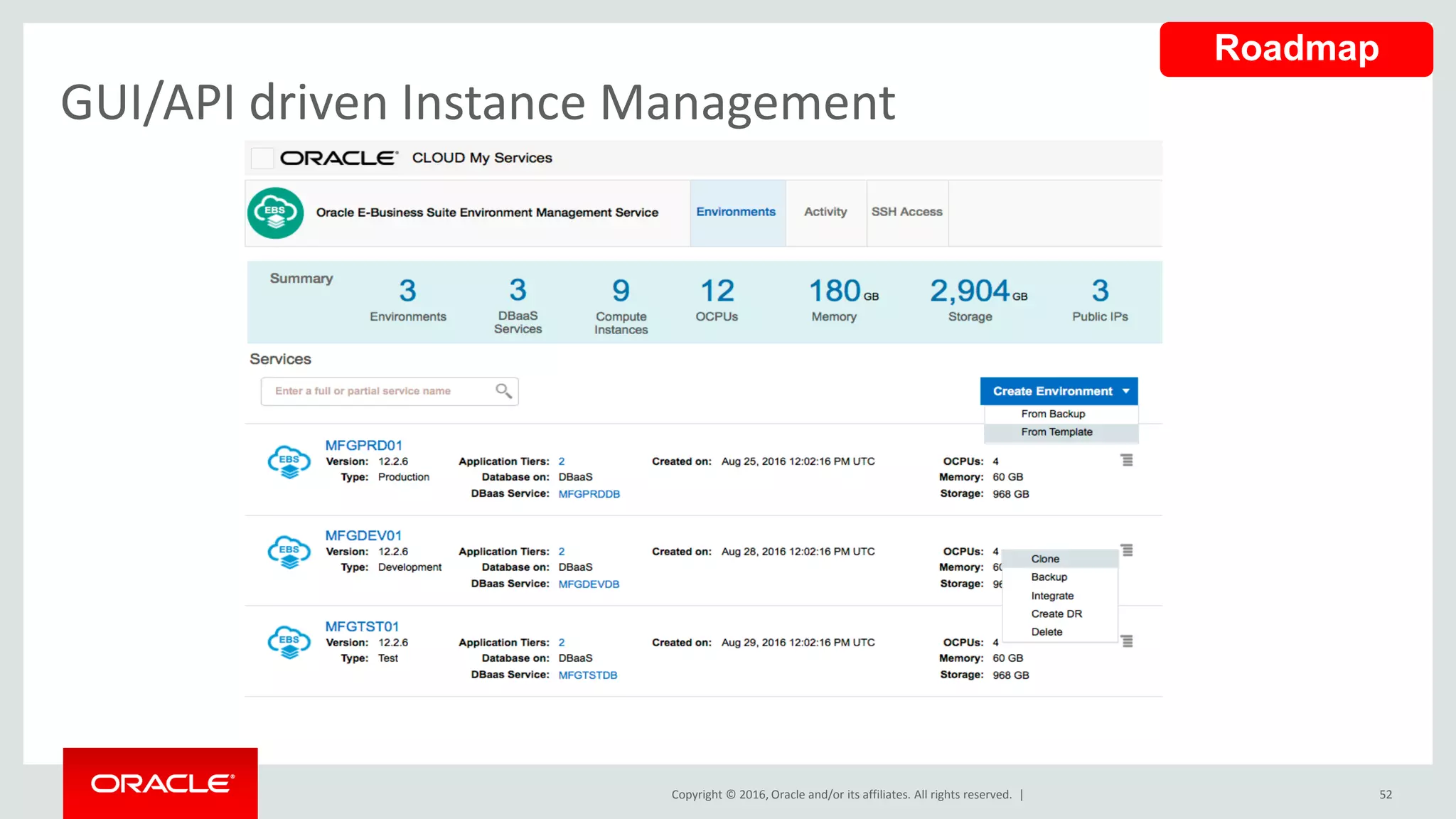Select Create DR from the context menu
Screen dimensions: 1456x819
[1060, 614]
